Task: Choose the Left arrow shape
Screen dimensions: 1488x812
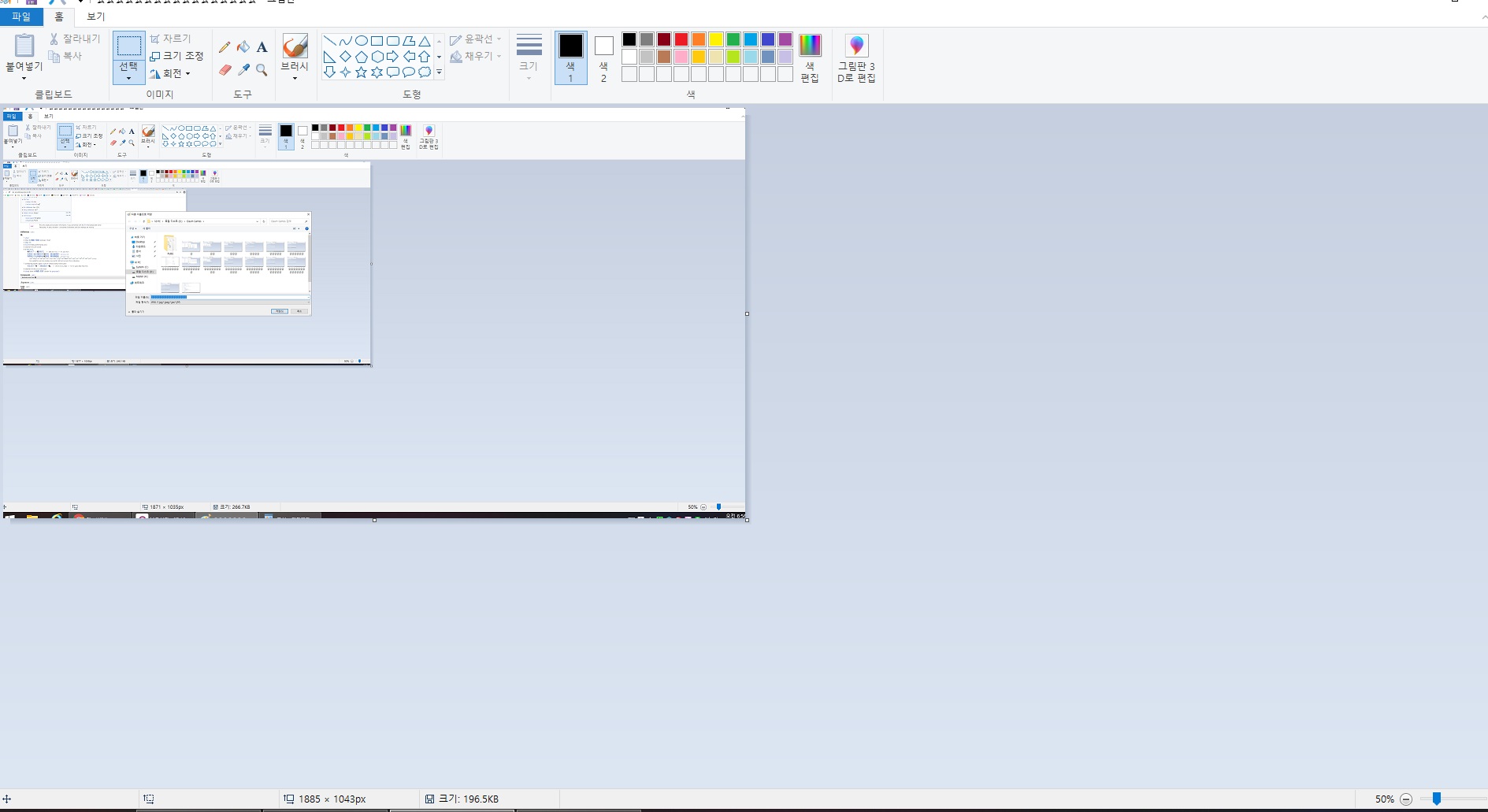Action: [x=408, y=57]
